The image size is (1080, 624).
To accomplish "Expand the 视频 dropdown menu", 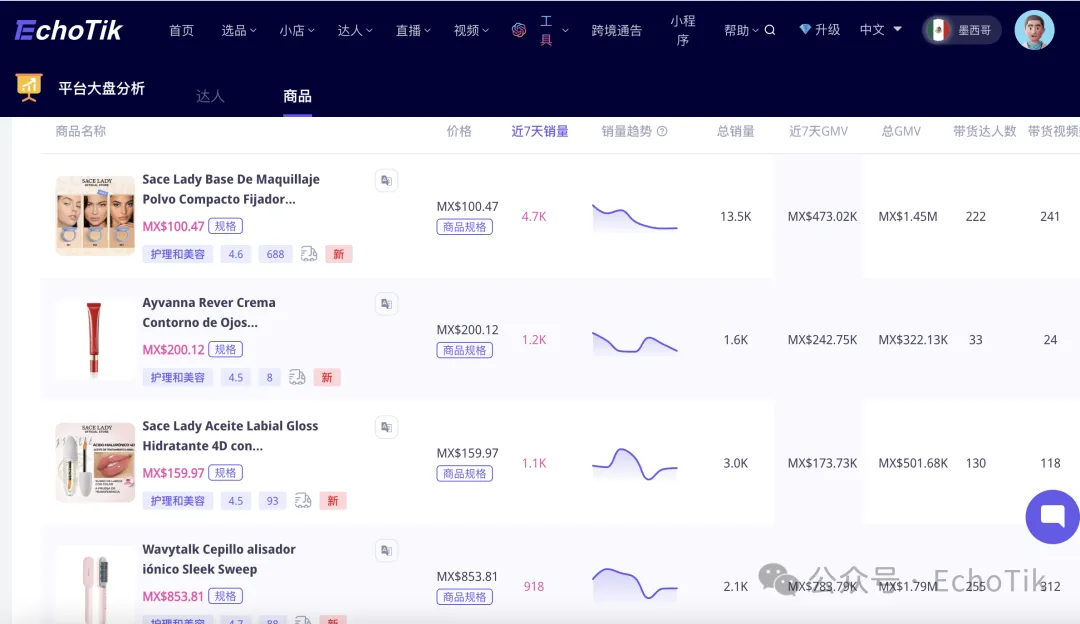I will click(x=471, y=30).
